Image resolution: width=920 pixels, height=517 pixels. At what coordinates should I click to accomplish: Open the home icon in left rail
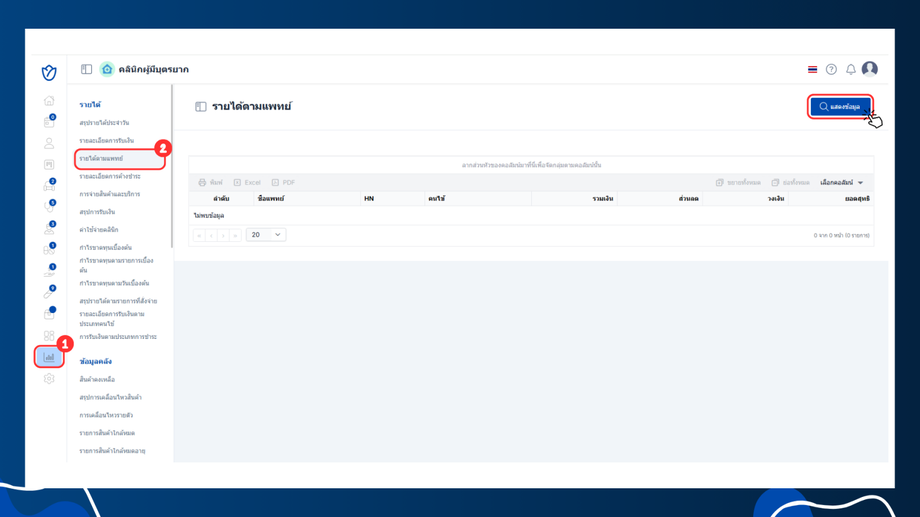coord(49,101)
